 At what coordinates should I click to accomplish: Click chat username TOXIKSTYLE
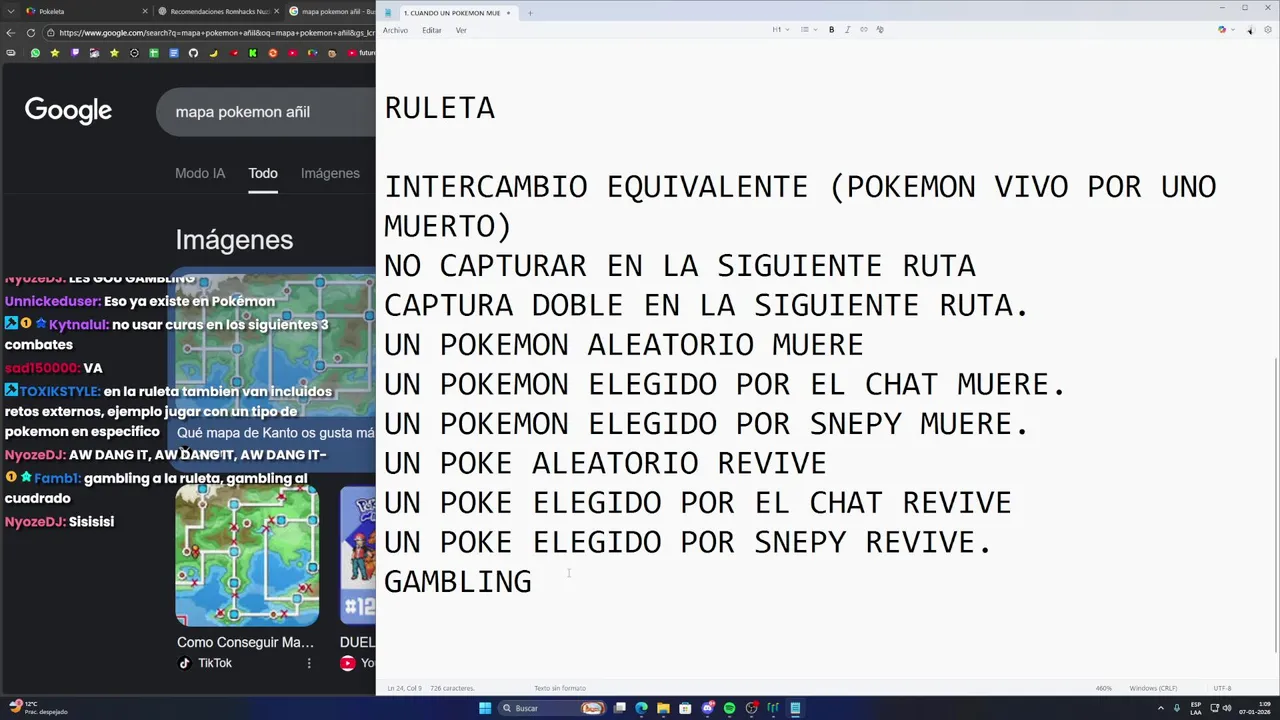tap(59, 391)
